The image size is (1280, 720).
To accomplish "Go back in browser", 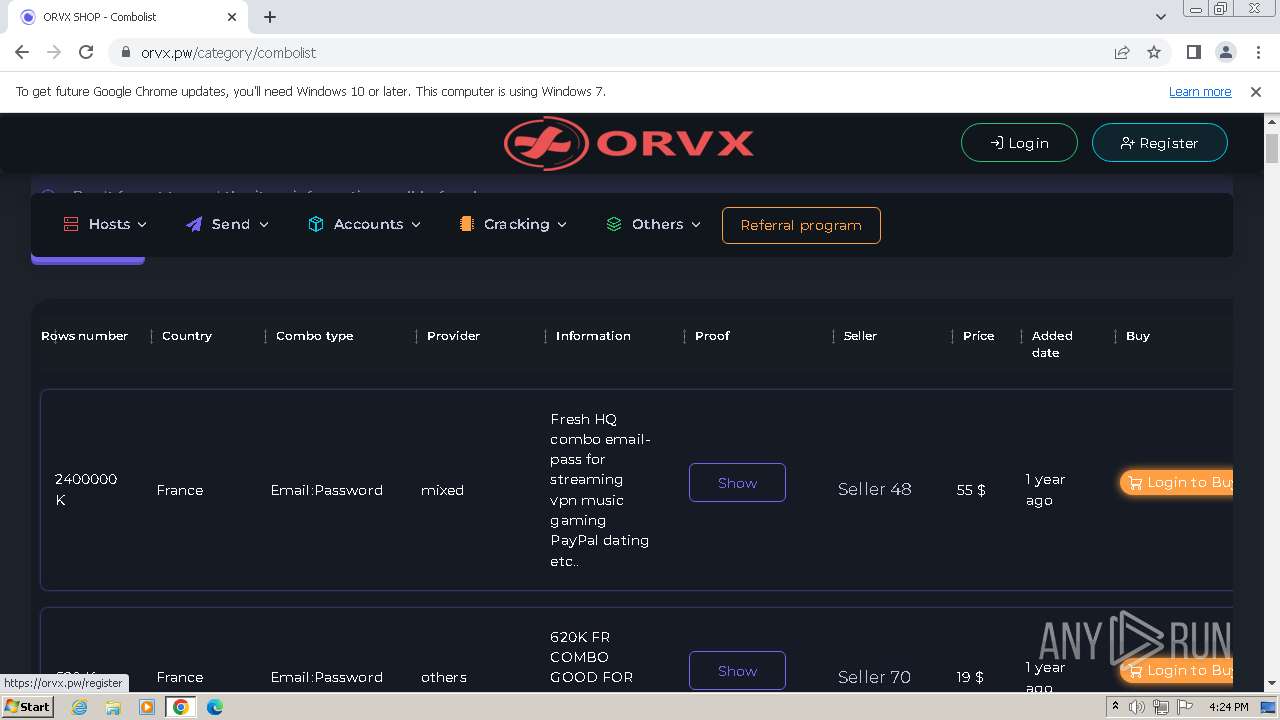I will pyautogui.click(x=22, y=52).
